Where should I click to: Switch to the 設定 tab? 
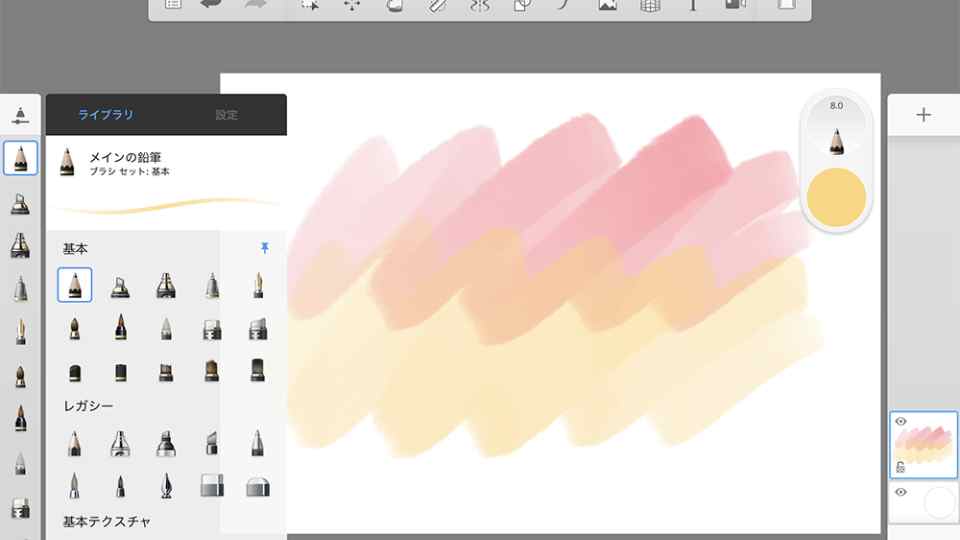pyautogui.click(x=227, y=115)
